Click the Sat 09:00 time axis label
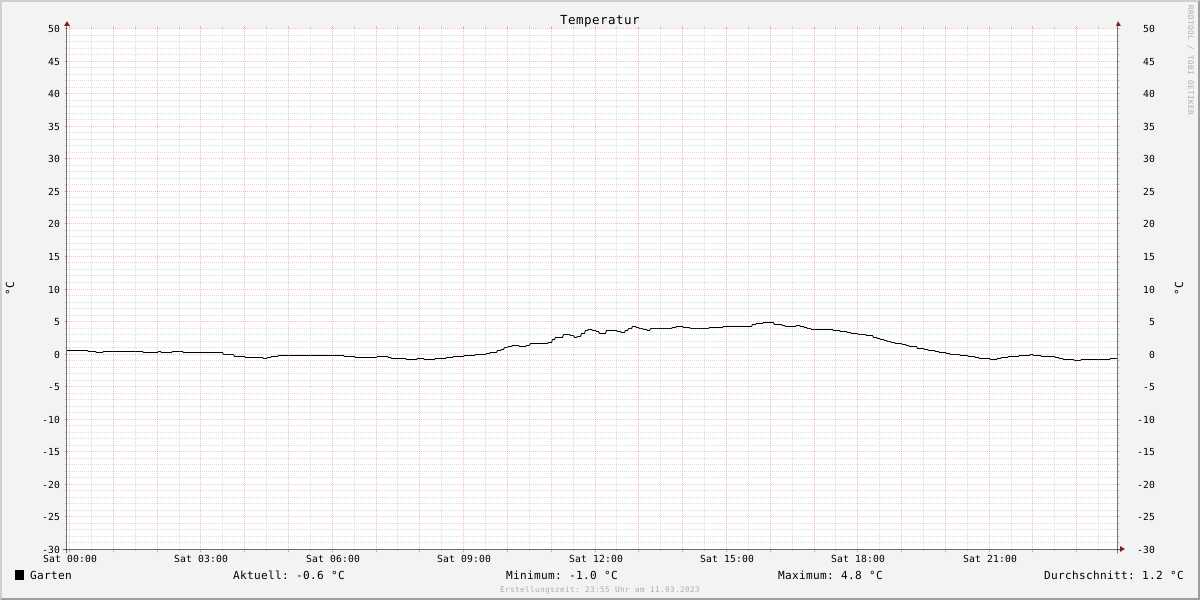 tap(464, 559)
